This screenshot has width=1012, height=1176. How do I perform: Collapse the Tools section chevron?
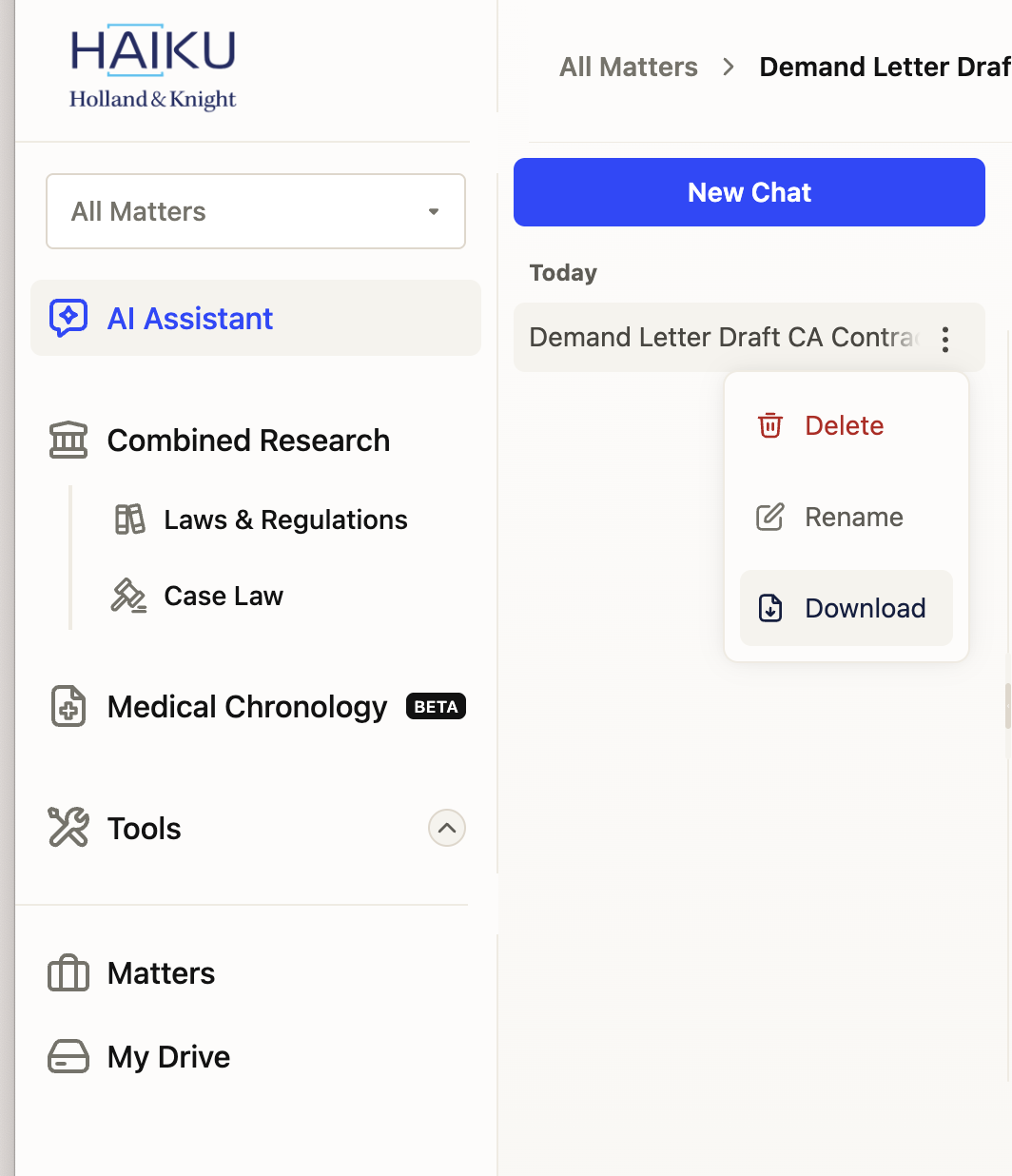coord(447,828)
